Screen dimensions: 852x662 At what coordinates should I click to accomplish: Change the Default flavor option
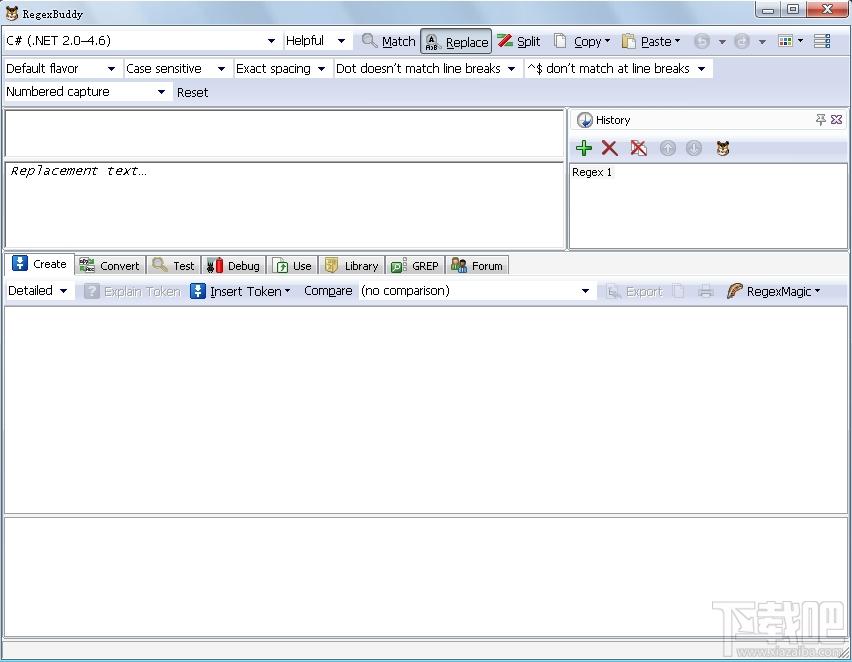[61, 68]
